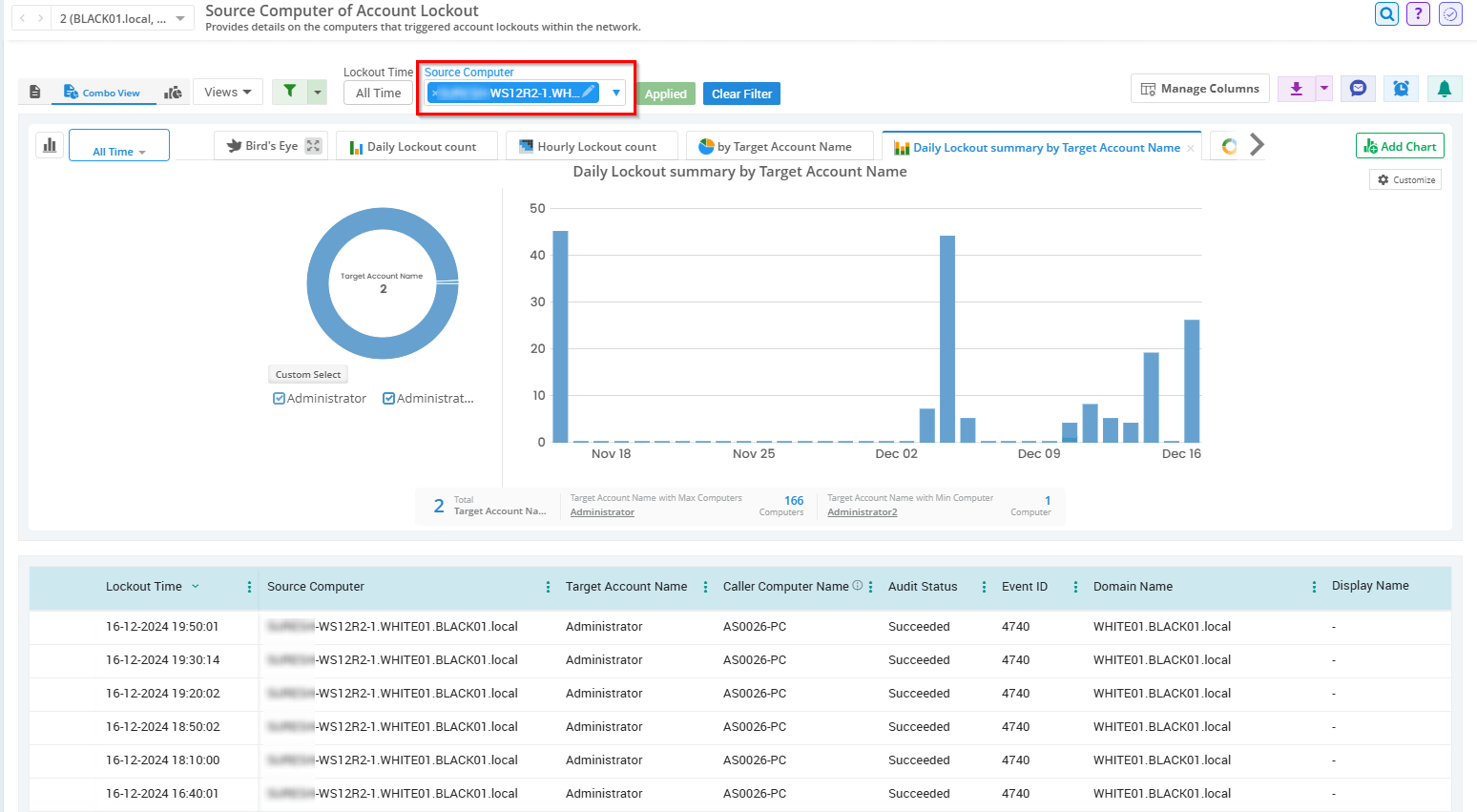The image size is (1477, 812).
Task: Toggle the truncated Administrat... legend checkbox
Action: (x=389, y=399)
